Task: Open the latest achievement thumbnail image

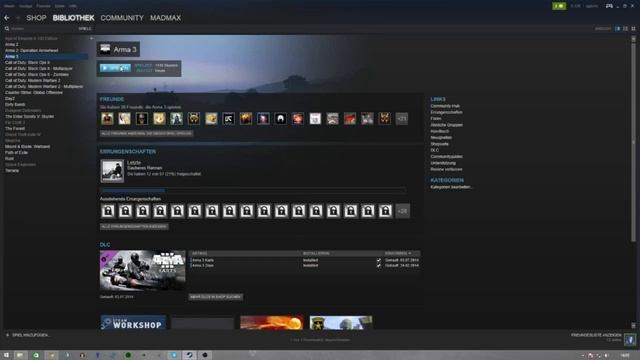Action: tap(112, 171)
